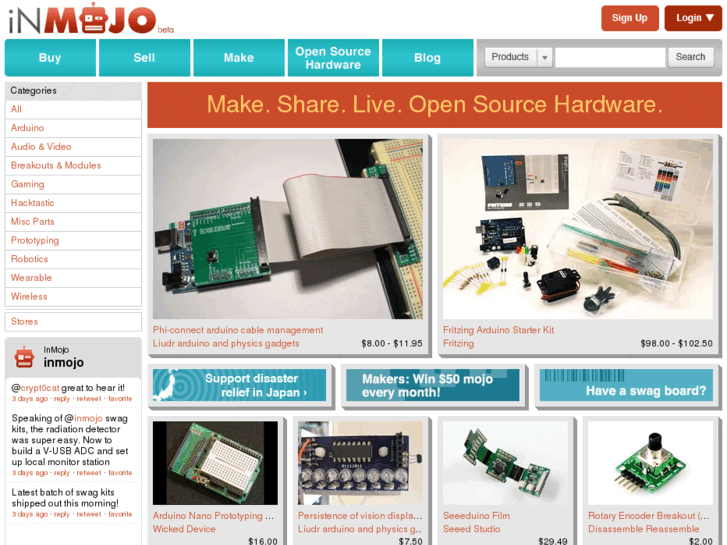Screen dimensions: 727x545
Task: Open the Products search dropdown arrow
Action: click(545, 58)
